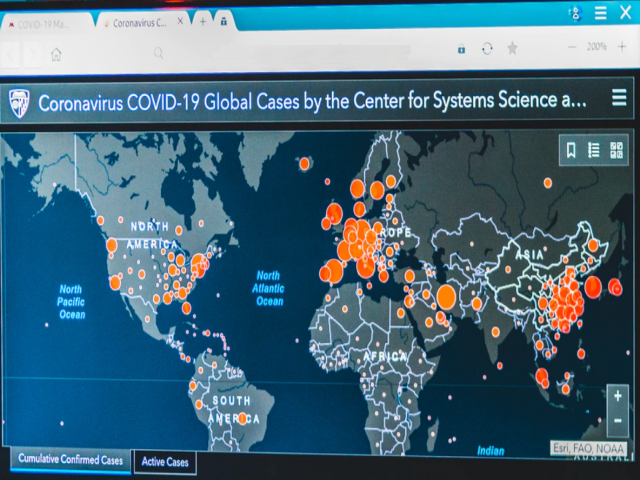Open a new browser tab
Viewport: 640px width, 480px height.
tap(203, 21)
